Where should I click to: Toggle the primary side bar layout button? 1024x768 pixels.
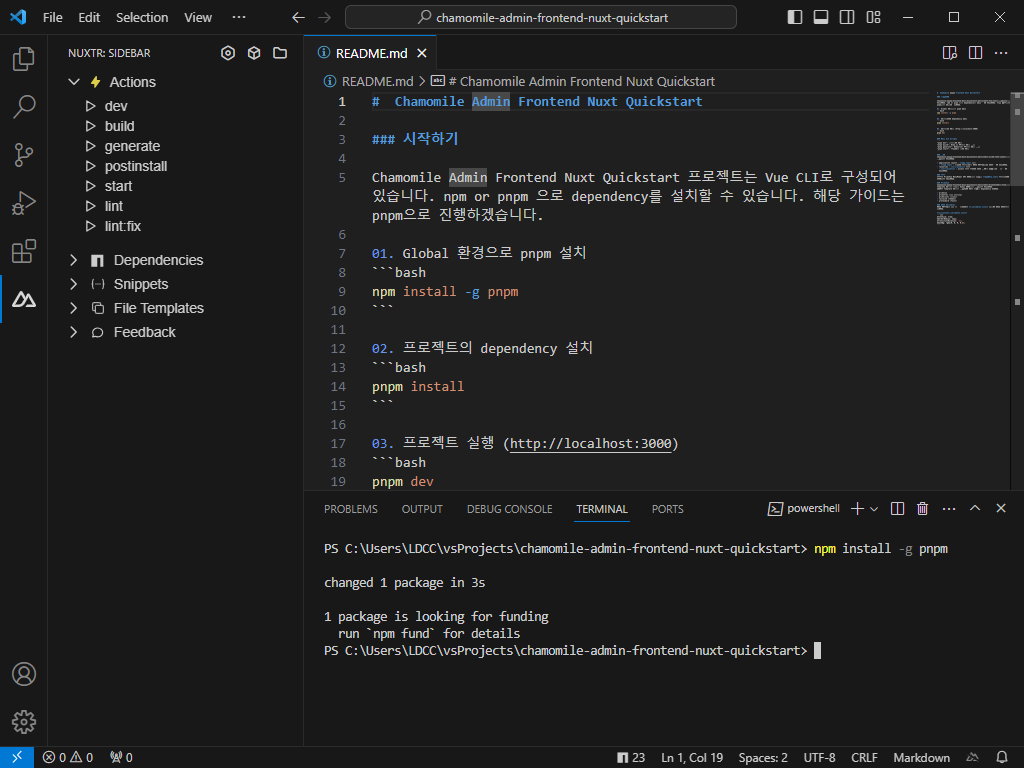pos(795,18)
